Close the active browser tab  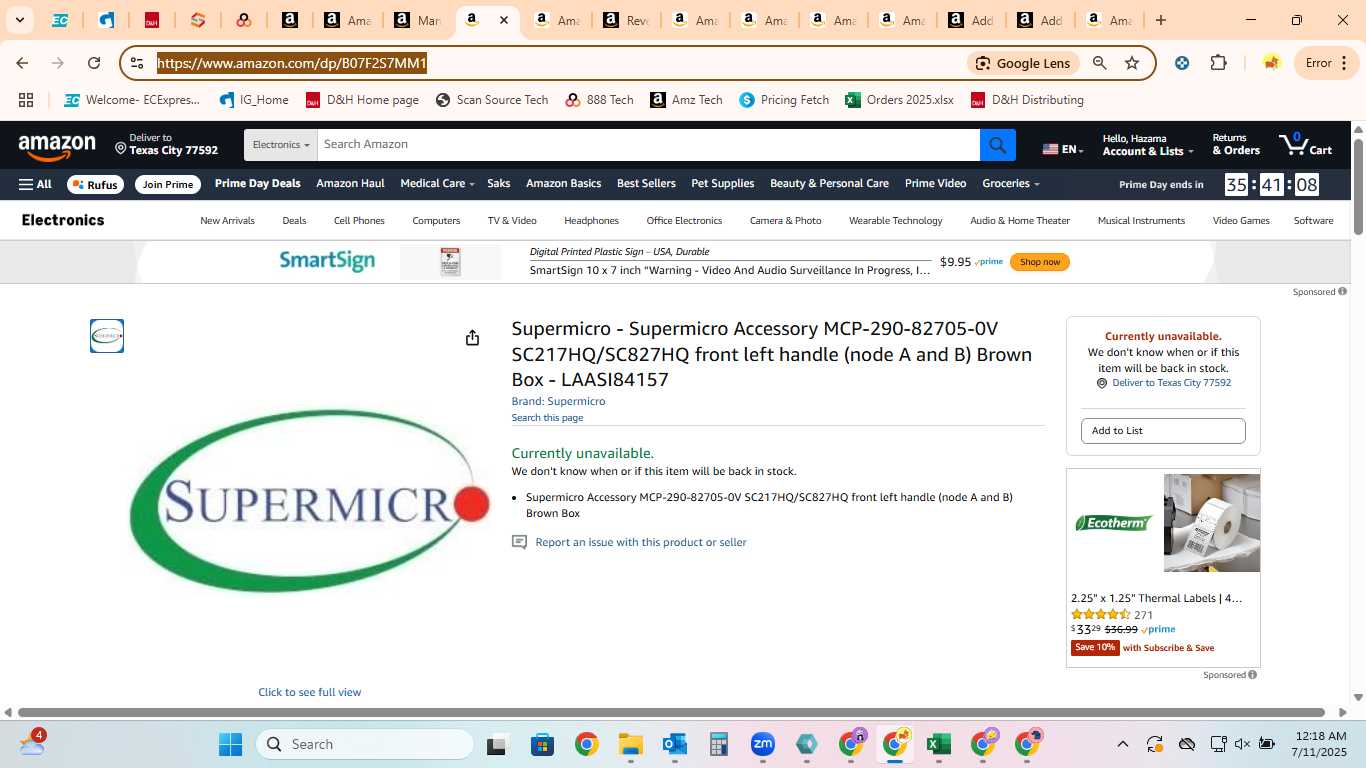504,20
